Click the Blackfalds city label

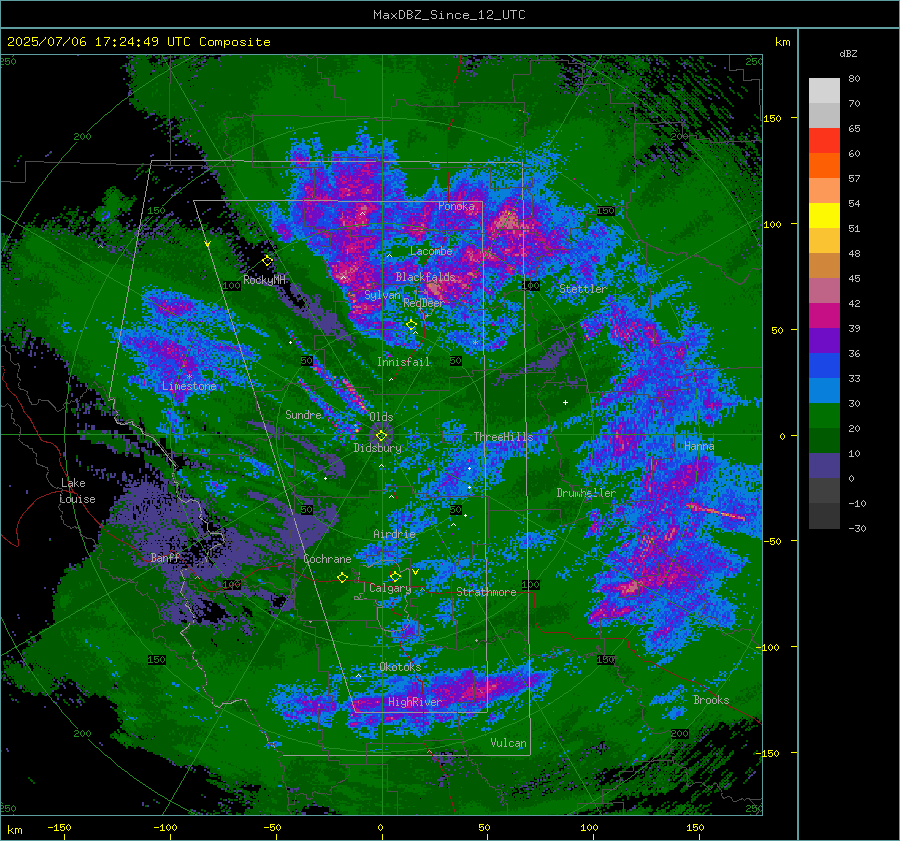click(x=425, y=277)
